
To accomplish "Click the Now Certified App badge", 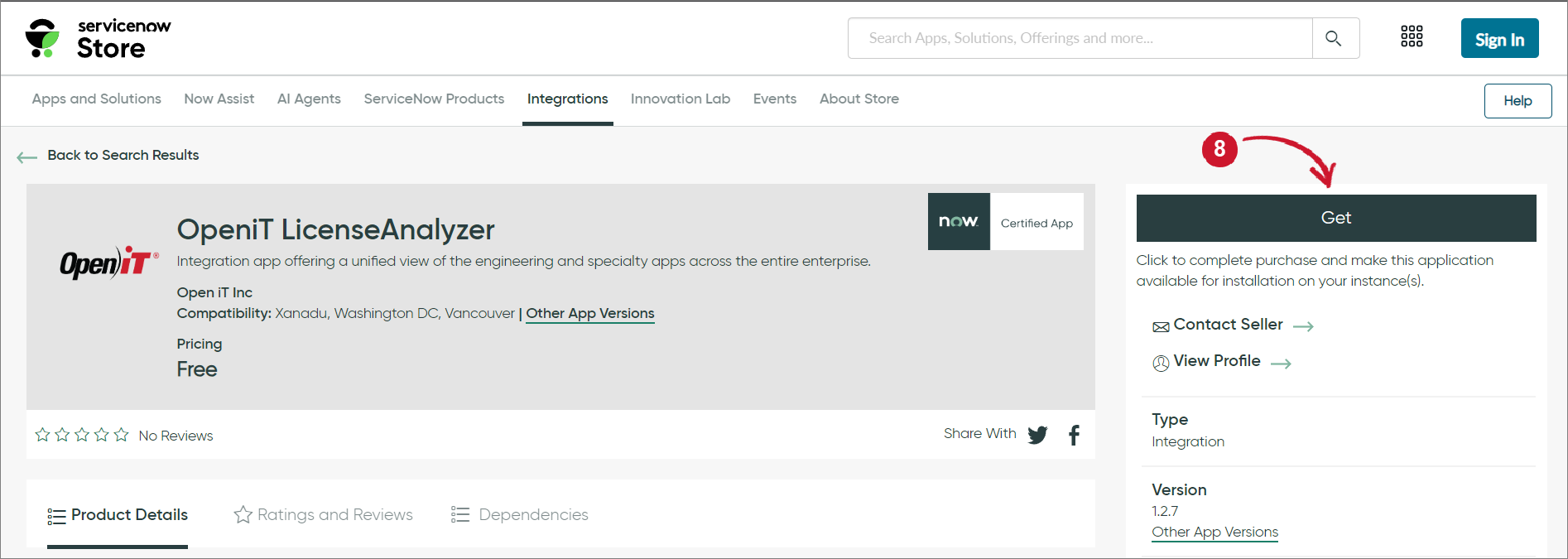I will (x=1005, y=222).
